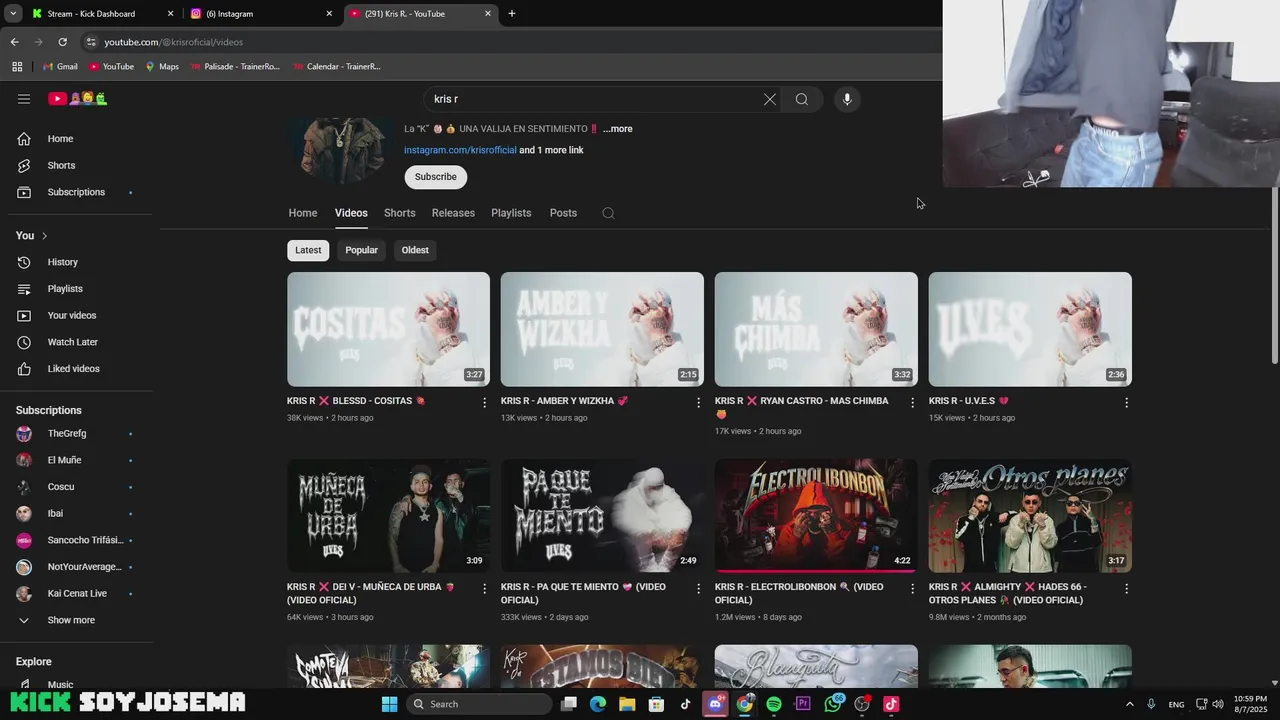1280x720 pixels.
Task: Sort videos by Oldest
Action: [415, 250]
